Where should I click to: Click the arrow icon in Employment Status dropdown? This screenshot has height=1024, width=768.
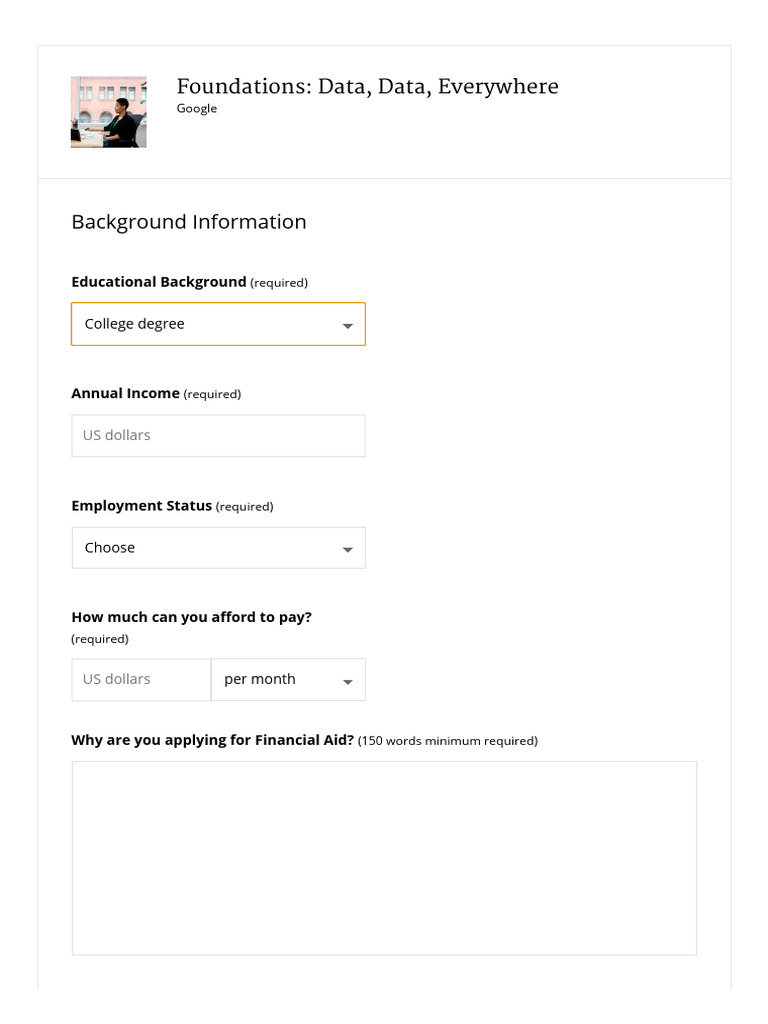347,549
